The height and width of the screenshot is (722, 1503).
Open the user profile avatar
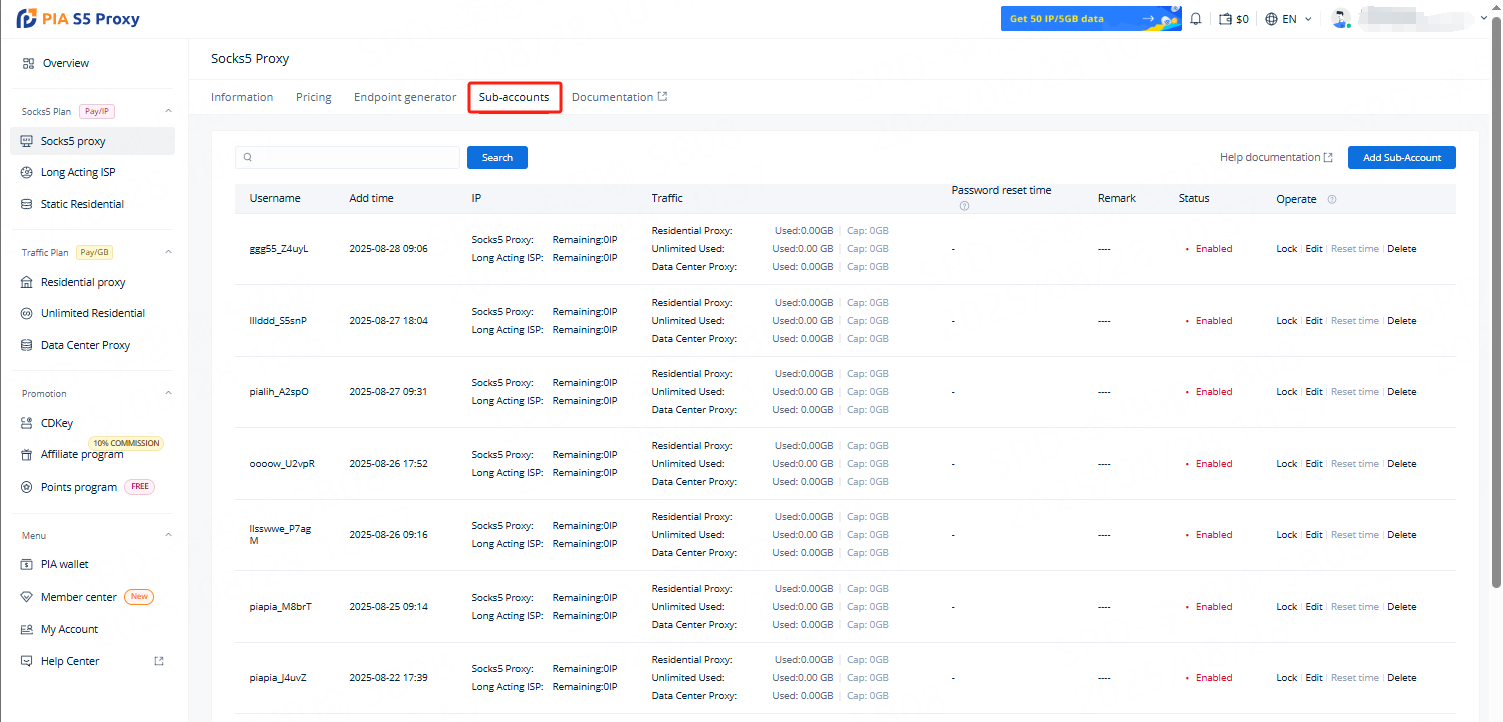click(1340, 19)
